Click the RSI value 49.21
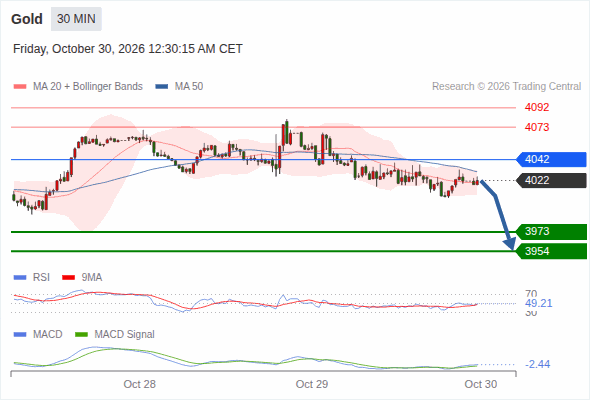The height and width of the screenshot is (400, 590). tap(538, 303)
